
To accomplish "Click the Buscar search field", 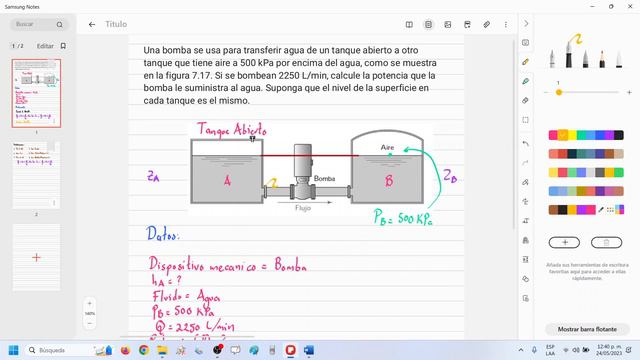I will coord(39,24).
